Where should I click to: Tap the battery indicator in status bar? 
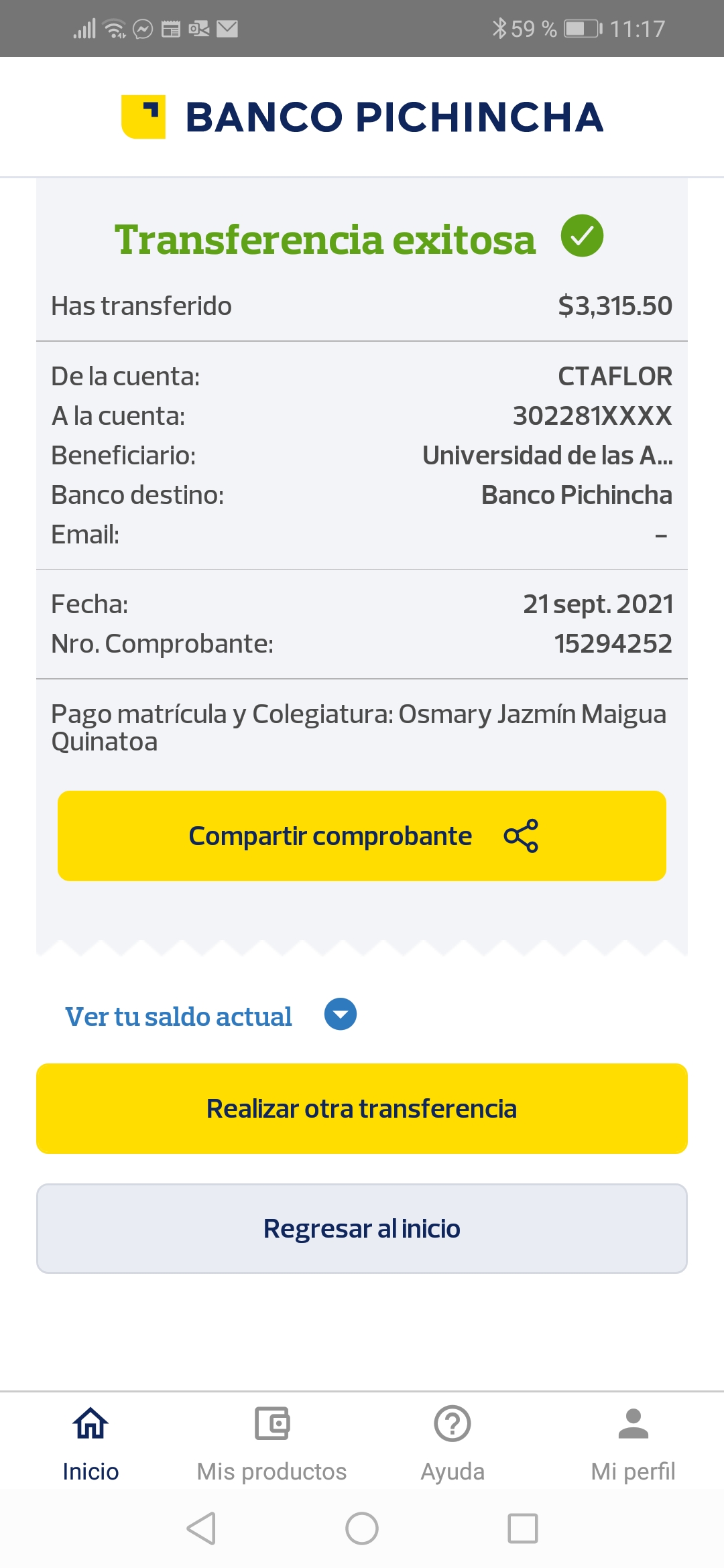583,29
